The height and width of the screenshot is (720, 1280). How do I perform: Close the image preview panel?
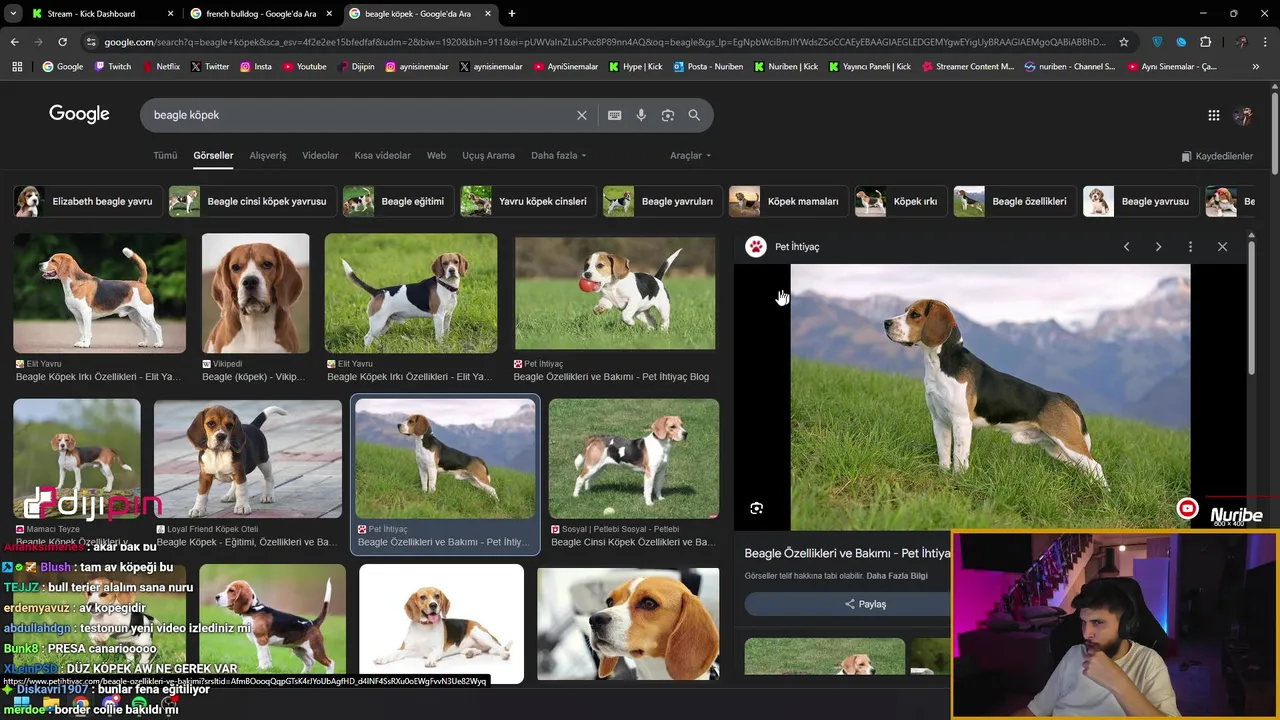coord(1222,247)
